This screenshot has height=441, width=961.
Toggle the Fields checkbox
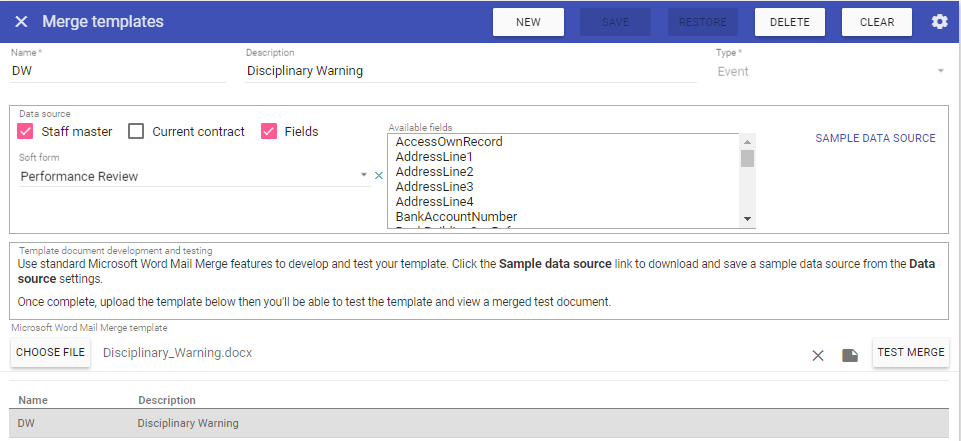tap(269, 131)
